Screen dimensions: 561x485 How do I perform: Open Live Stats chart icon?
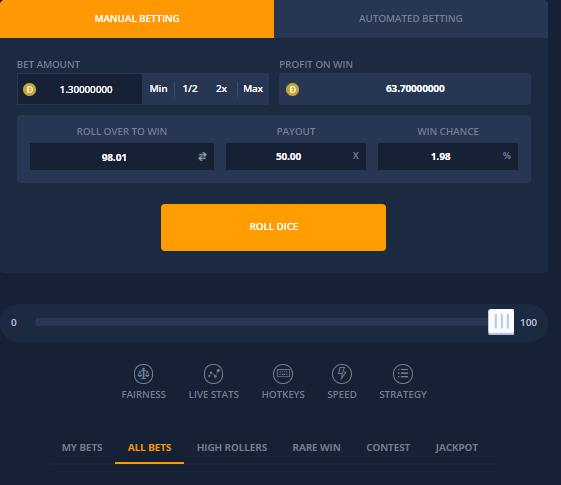(214, 374)
